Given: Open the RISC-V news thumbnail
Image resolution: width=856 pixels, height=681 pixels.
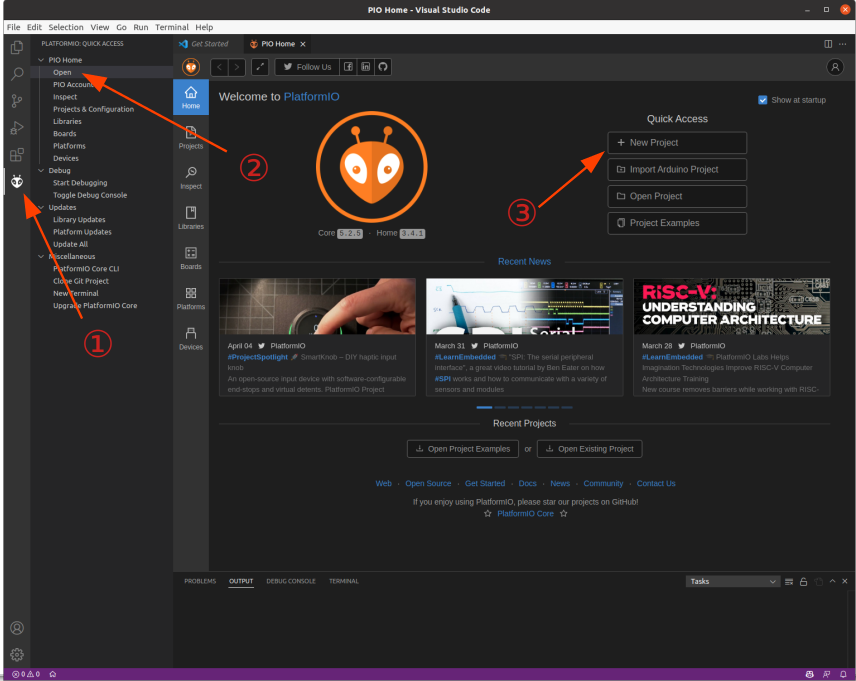Looking at the screenshot, I should pos(732,306).
